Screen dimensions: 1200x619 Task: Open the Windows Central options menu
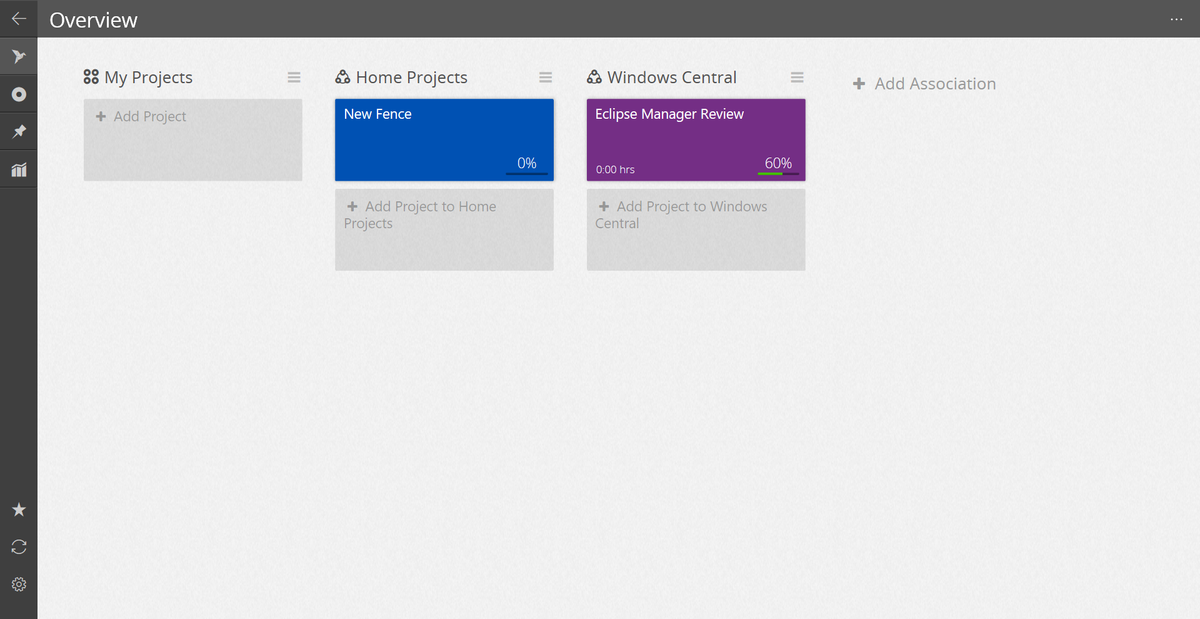[797, 77]
